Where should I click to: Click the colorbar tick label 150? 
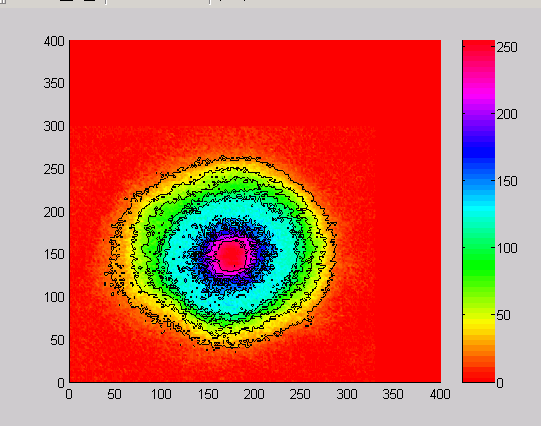click(x=507, y=181)
